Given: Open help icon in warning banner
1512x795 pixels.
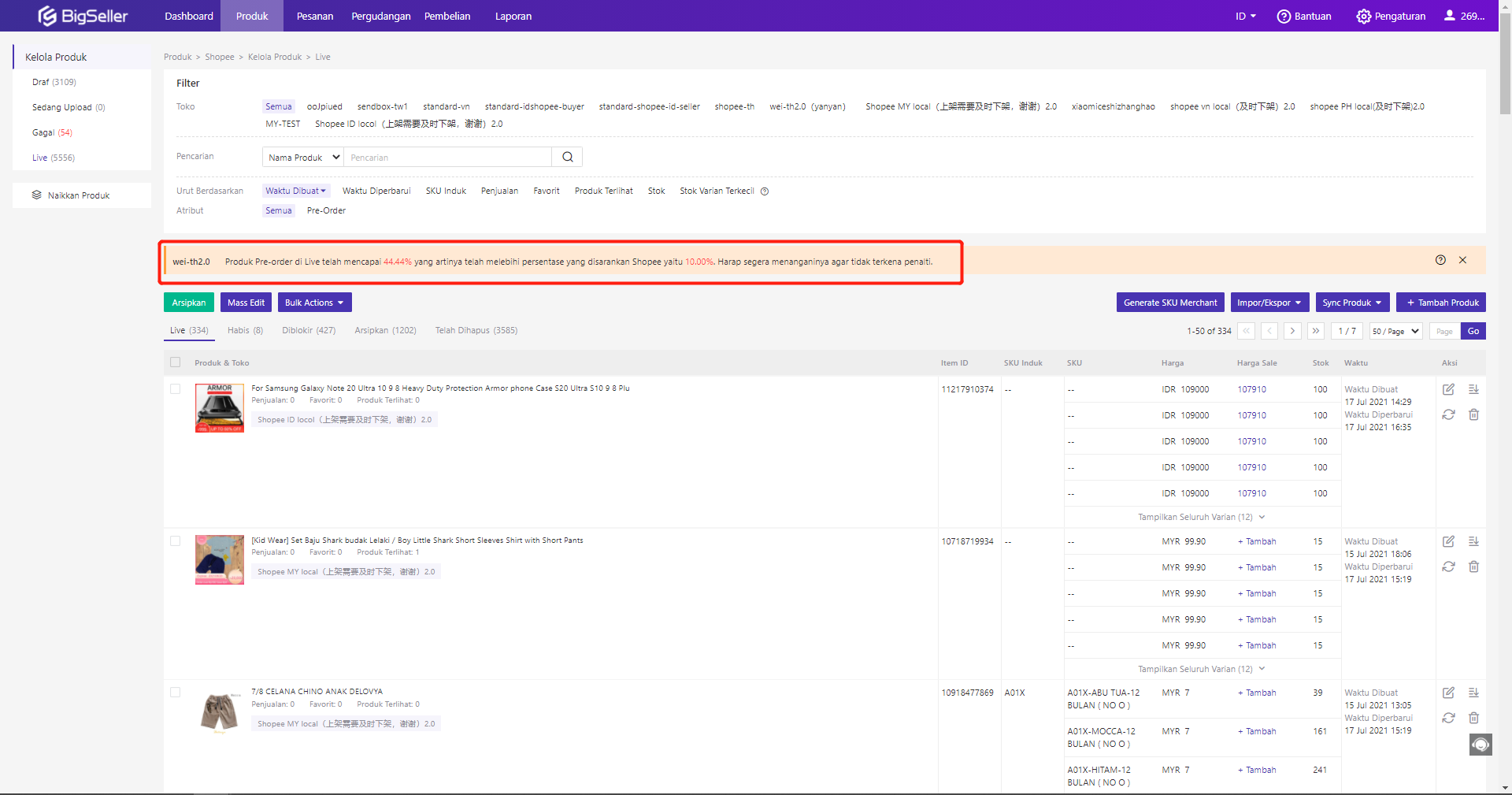Looking at the screenshot, I should [1440, 260].
